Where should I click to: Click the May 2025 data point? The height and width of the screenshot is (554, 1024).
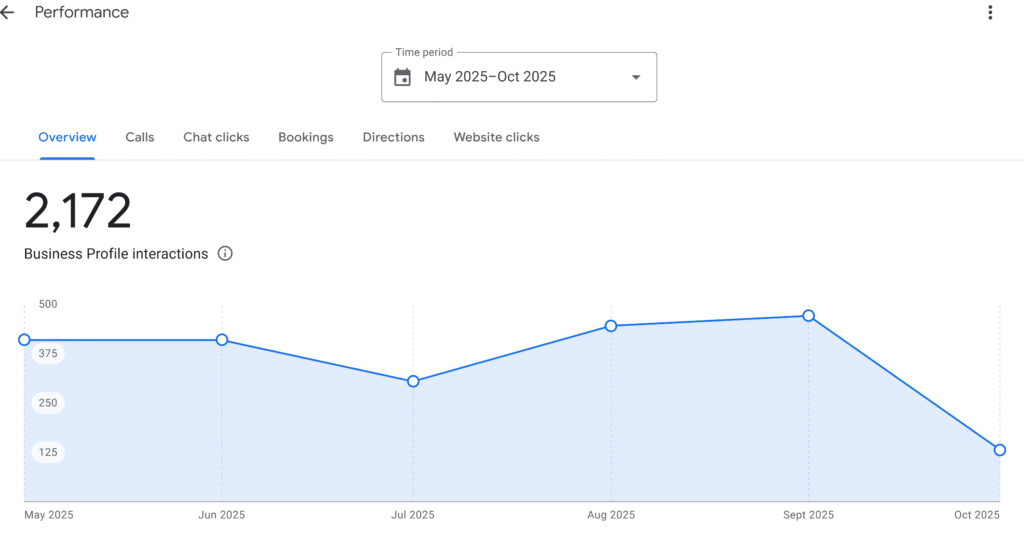click(x=25, y=340)
